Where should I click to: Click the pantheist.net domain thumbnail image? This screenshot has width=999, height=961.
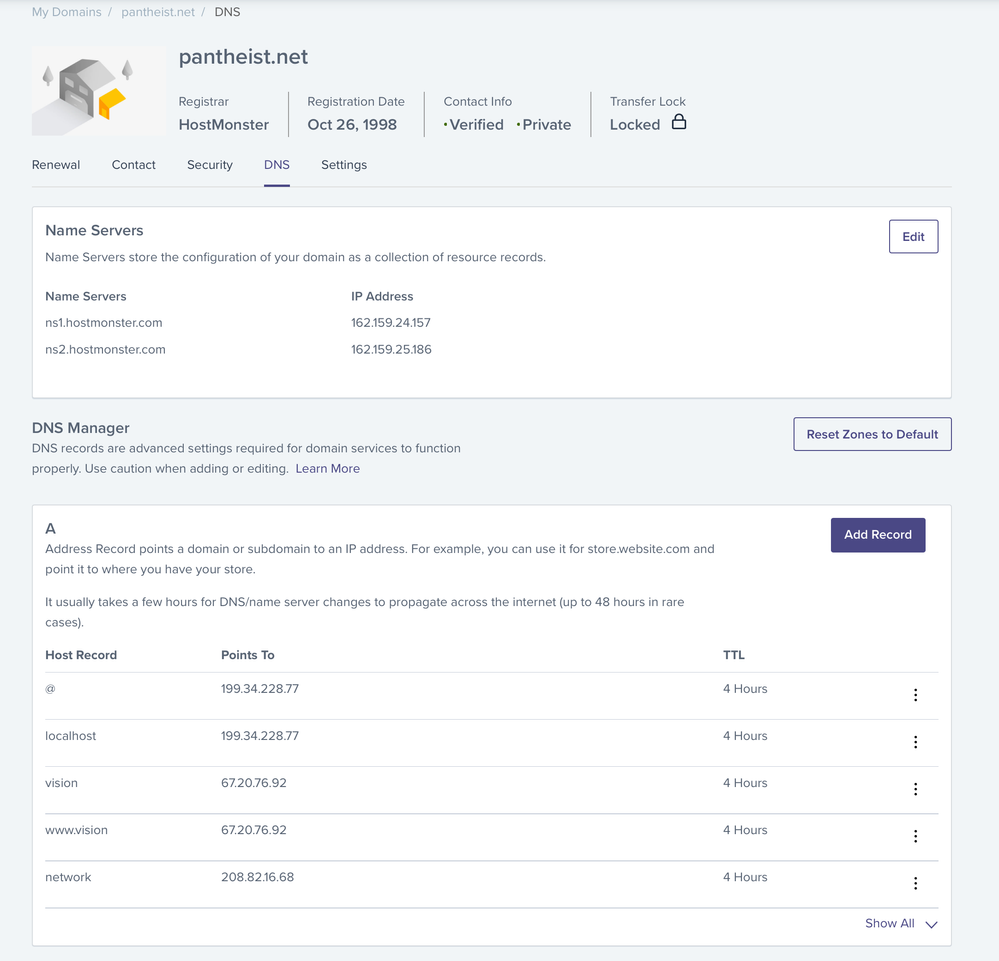click(x=98, y=90)
